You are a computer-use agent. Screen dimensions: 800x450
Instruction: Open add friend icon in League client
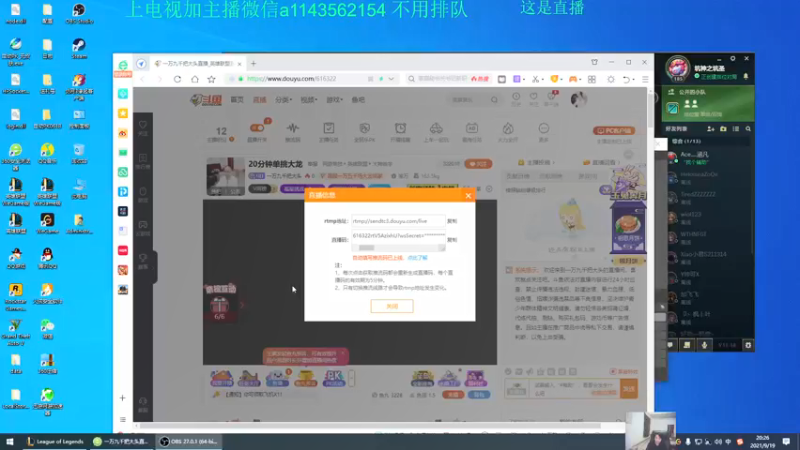click(x=711, y=129)
